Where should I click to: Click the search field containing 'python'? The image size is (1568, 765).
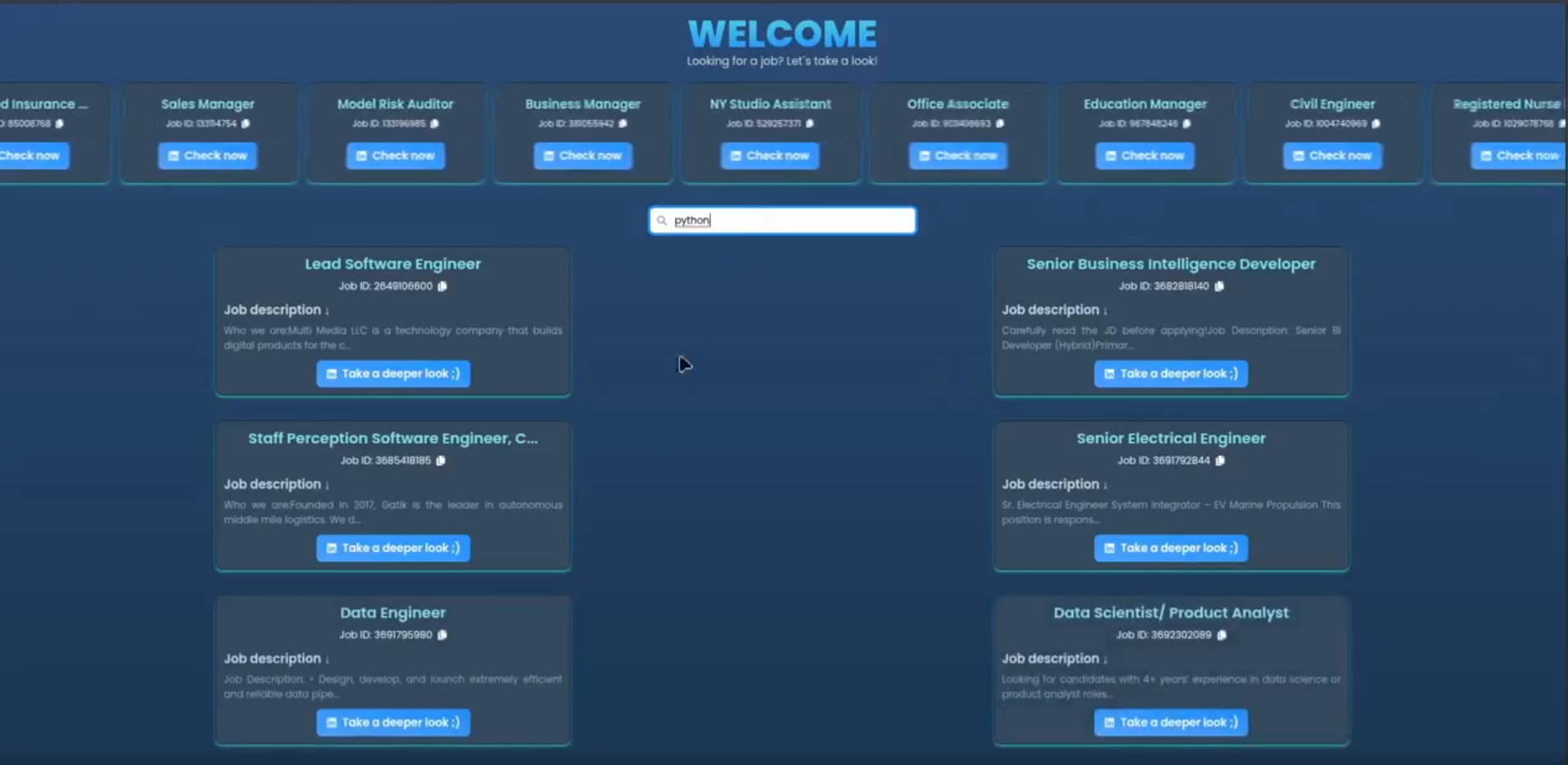[x=781, y=220]
